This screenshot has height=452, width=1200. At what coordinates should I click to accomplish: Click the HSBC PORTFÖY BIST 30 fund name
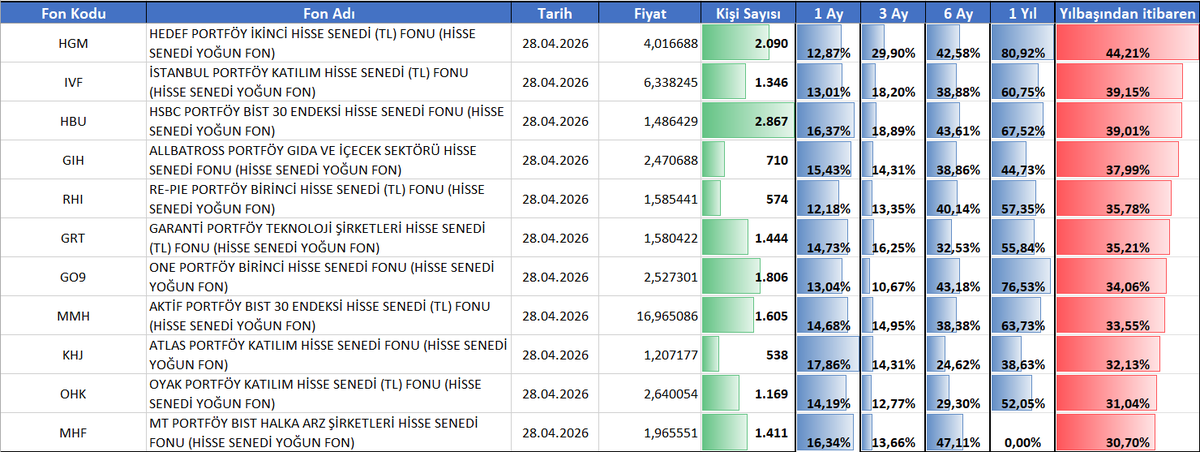point(328,121)
